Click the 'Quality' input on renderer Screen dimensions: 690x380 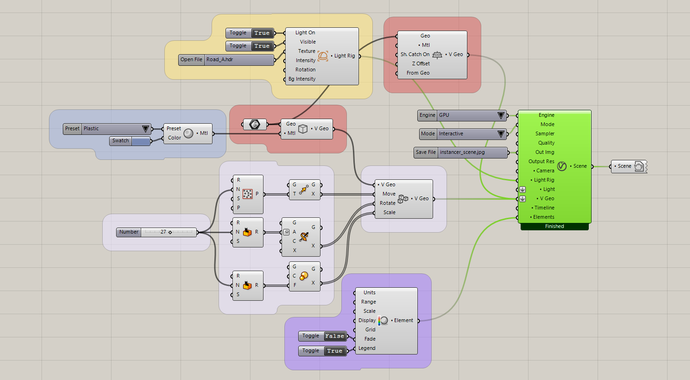[546, 143]
